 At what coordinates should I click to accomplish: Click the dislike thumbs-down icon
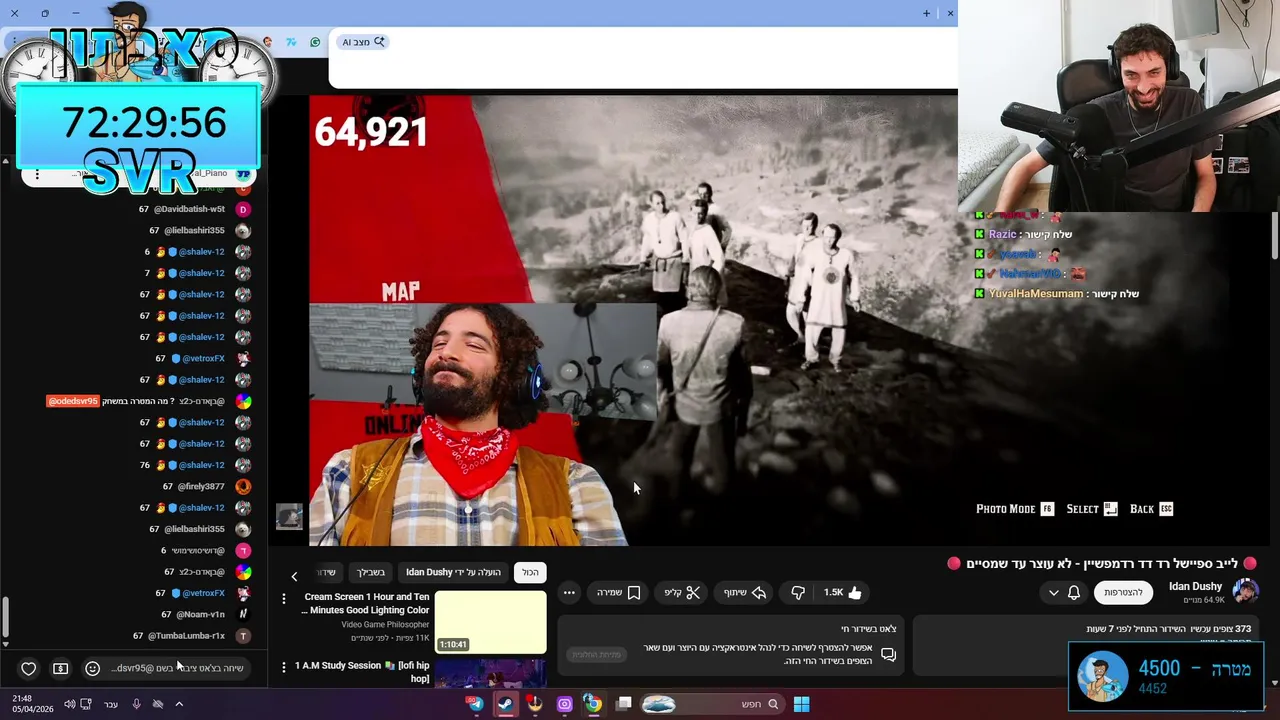coord(798,592)
